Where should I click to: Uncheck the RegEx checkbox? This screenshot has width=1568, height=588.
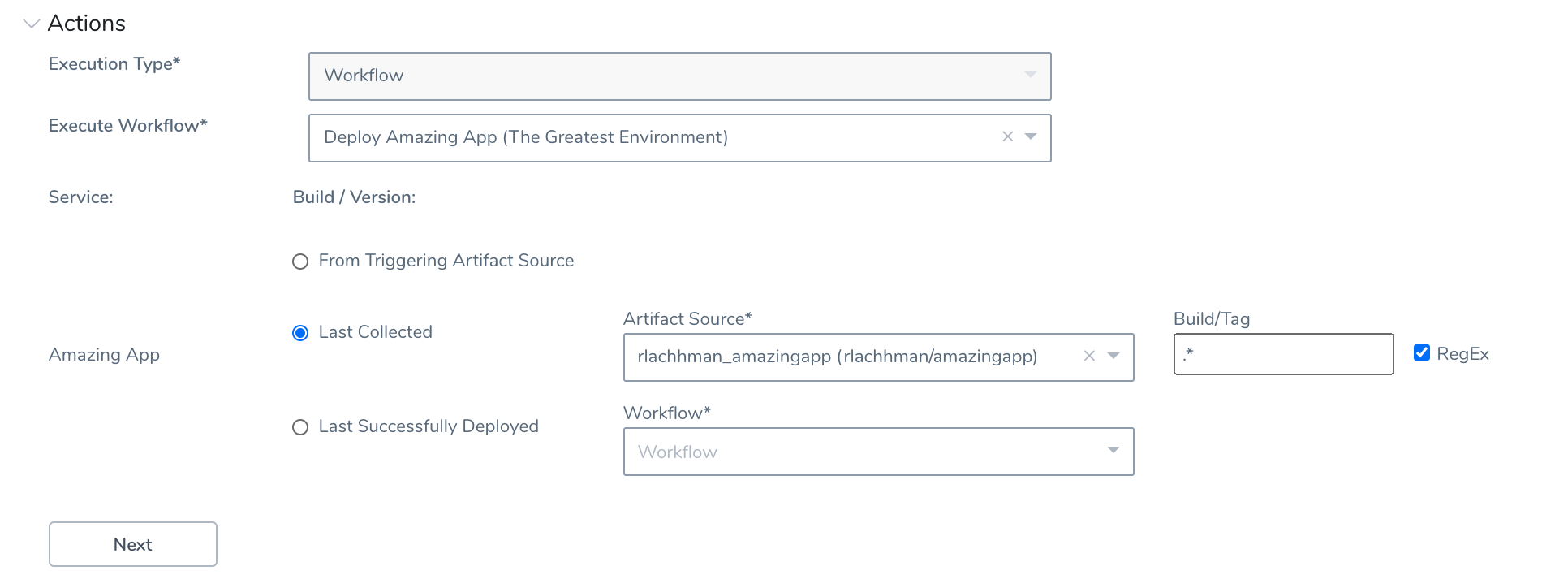[x=1421, y=352]
